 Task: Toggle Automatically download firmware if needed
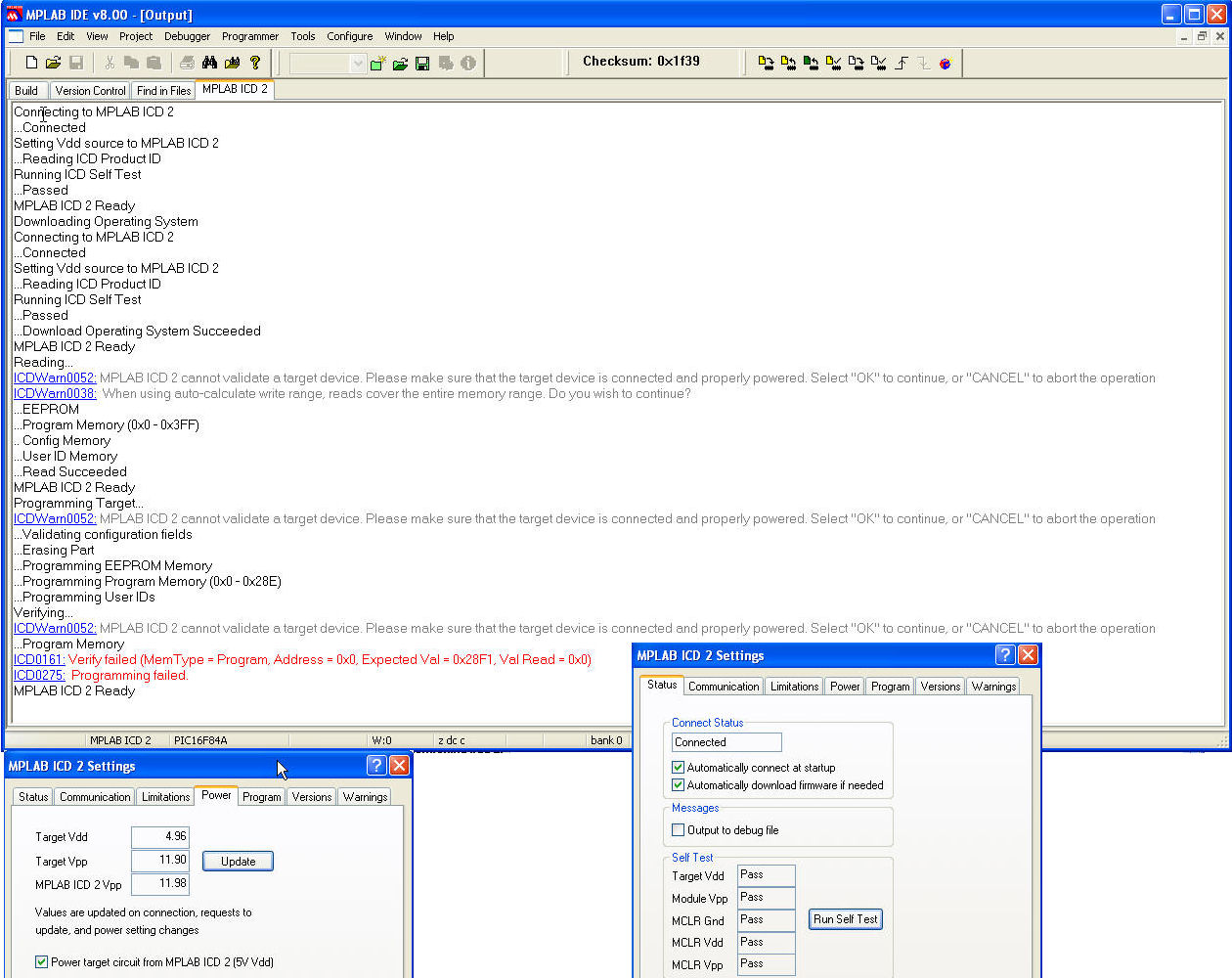click(678, 785)
